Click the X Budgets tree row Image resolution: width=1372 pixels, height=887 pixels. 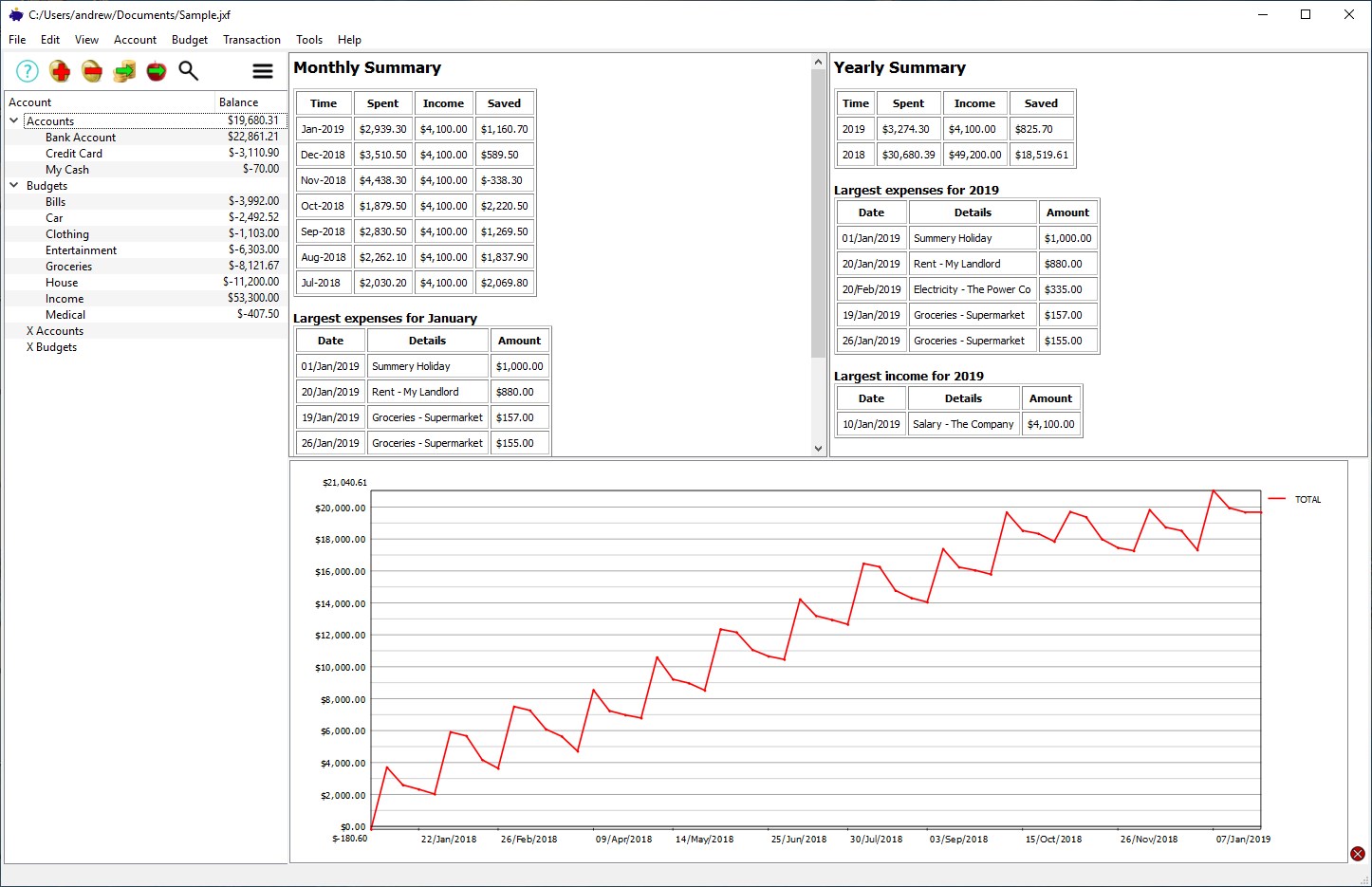click(x=145, y=347)
